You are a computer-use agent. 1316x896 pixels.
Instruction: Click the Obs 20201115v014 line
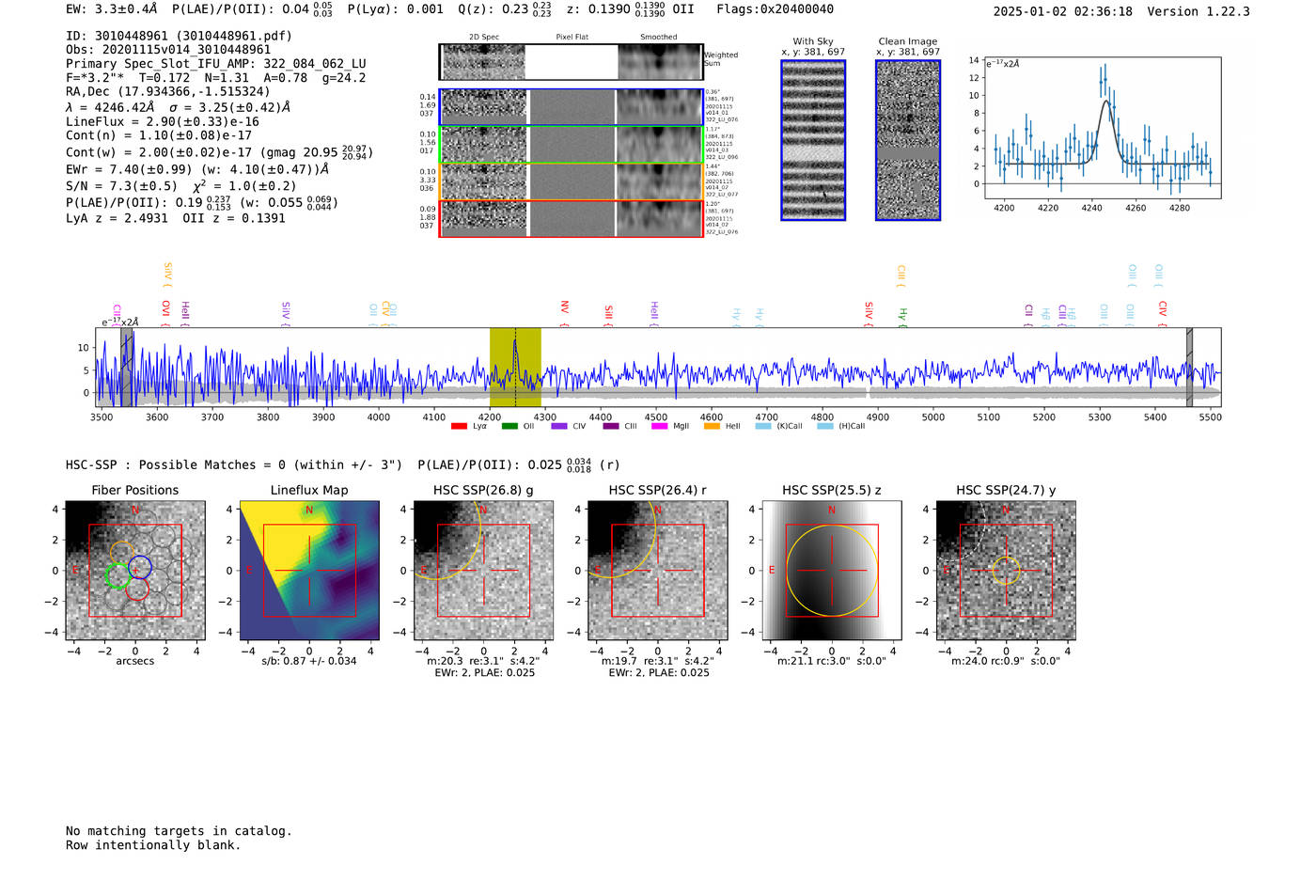click(x=168, y=50)
